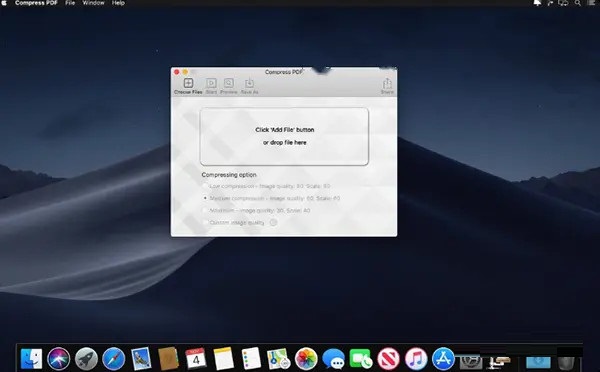Open Maps icon in Dock
600x372 pixels.
[278, 359]
